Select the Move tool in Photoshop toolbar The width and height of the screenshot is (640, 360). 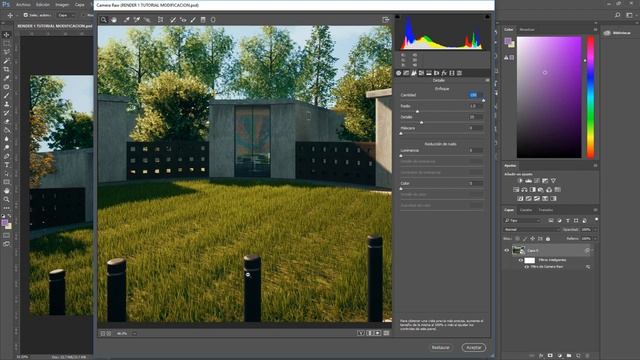7,35
